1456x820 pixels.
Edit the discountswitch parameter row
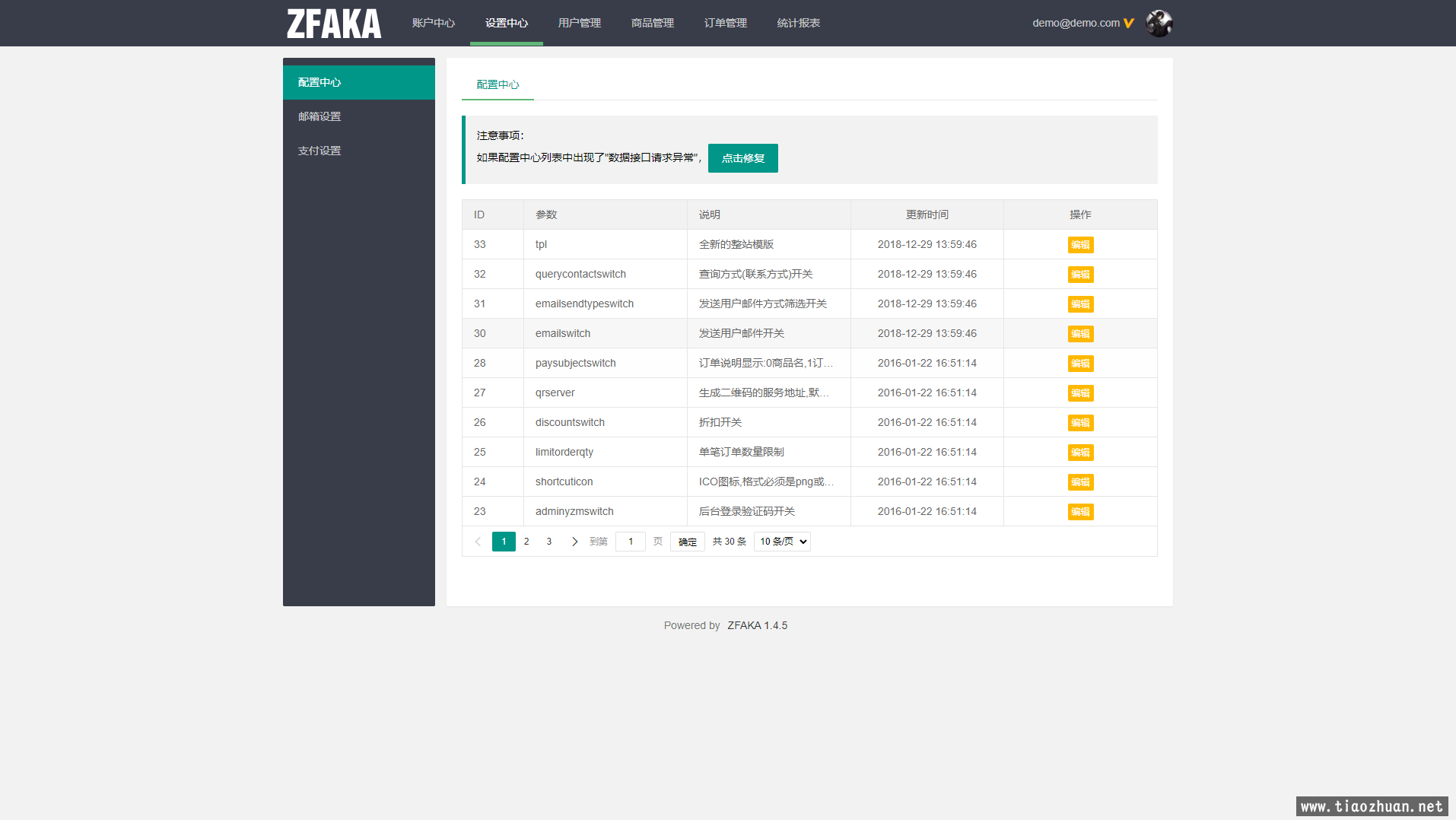[1079, 423]
